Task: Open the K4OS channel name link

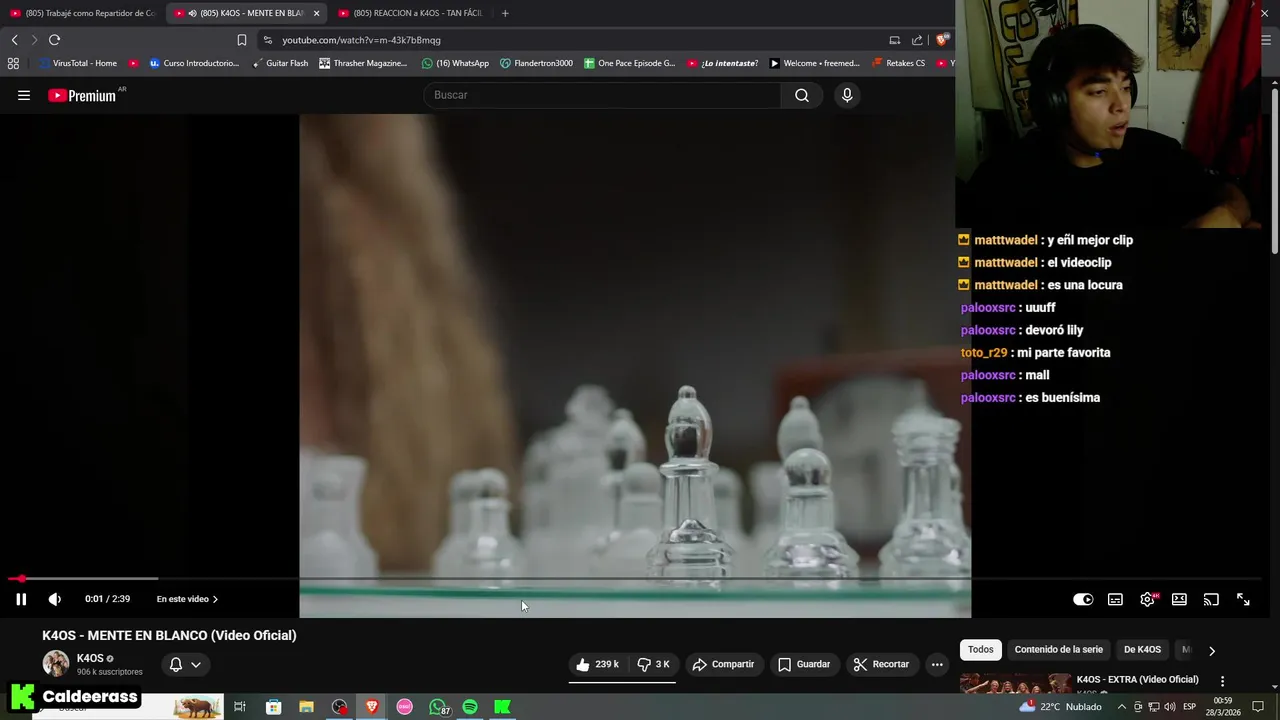Action: tap(90, 658)
